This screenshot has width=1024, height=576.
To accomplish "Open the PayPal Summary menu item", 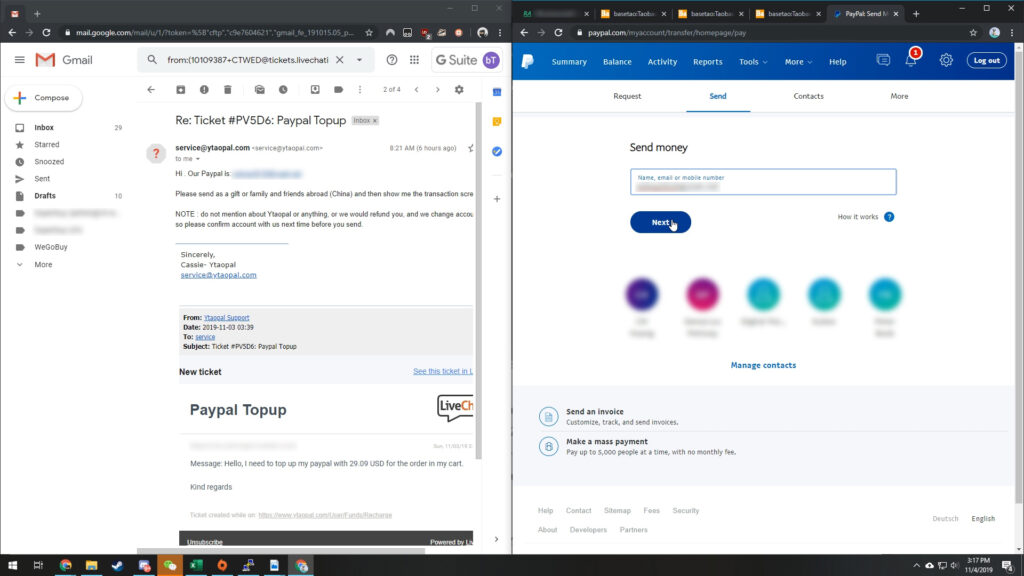I will (569, 62).
